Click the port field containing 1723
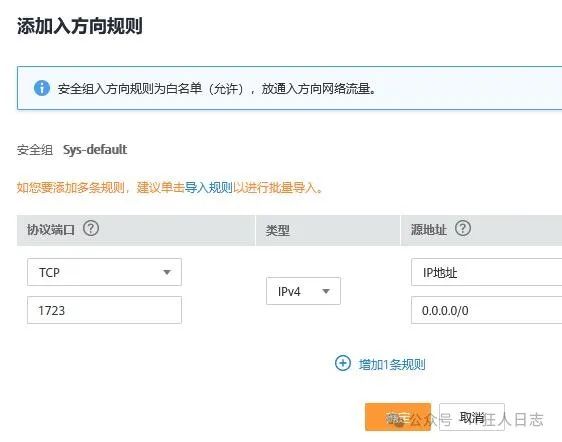 click(104, 310)
